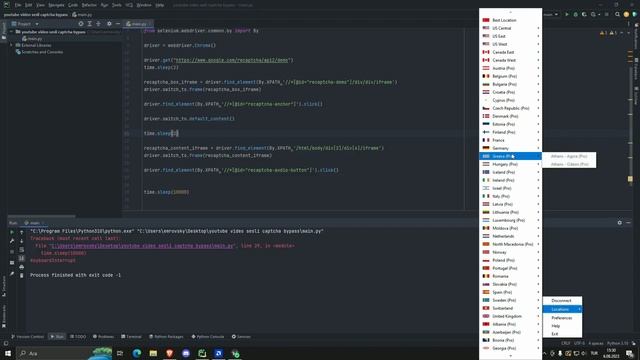Hide the Run tool window

pyautogui.click(x=628, y=222)
